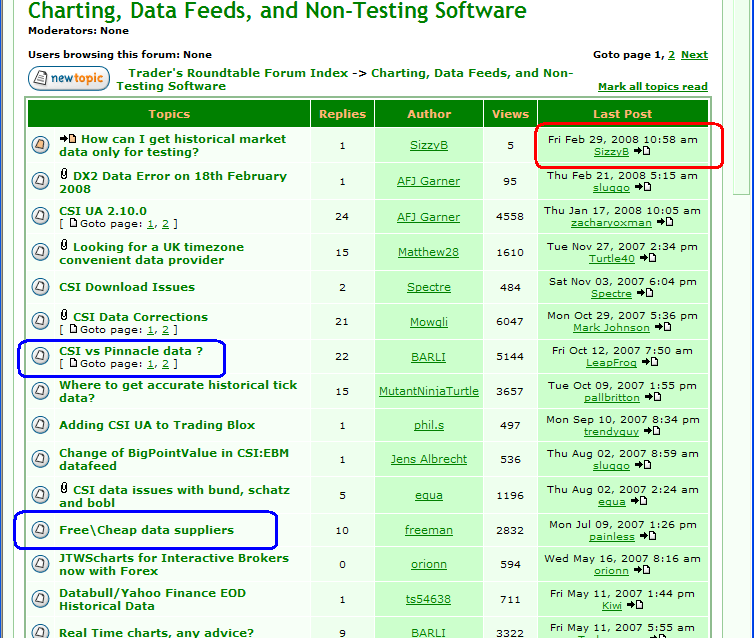Image resolution: width=754 pixels, height=638 pixels.
Task: Click the new topic button
Action: point(69,78)
